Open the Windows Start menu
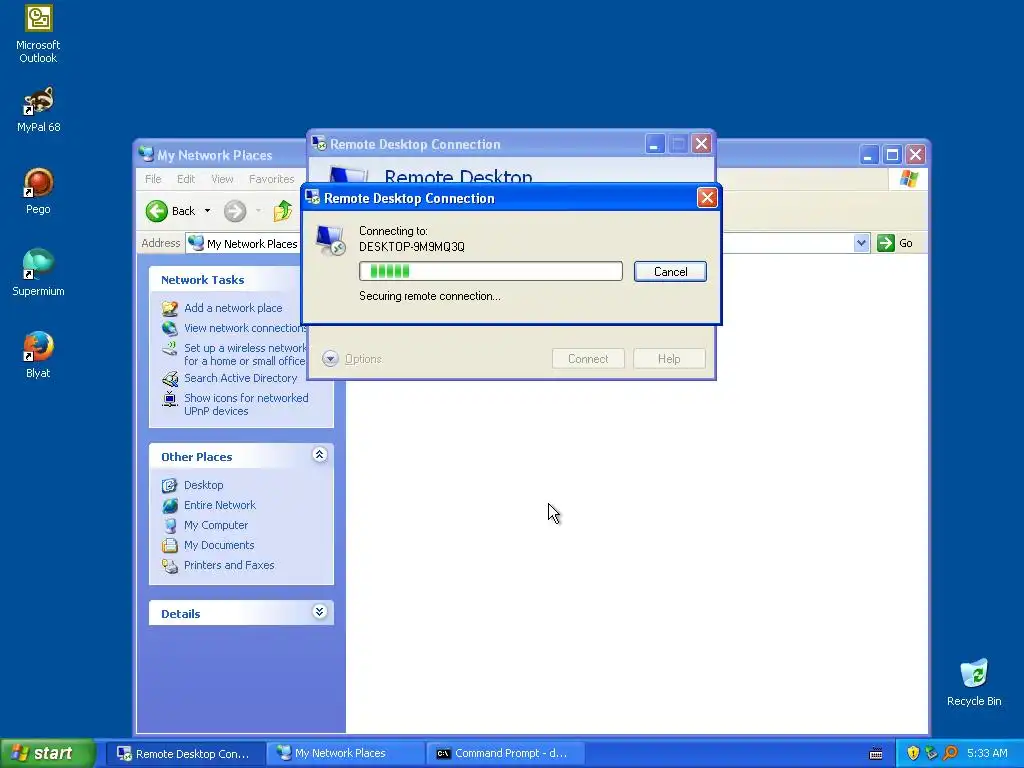This screenshot has height=768, width=1024. pyautogui.click(x=47, y=753)
